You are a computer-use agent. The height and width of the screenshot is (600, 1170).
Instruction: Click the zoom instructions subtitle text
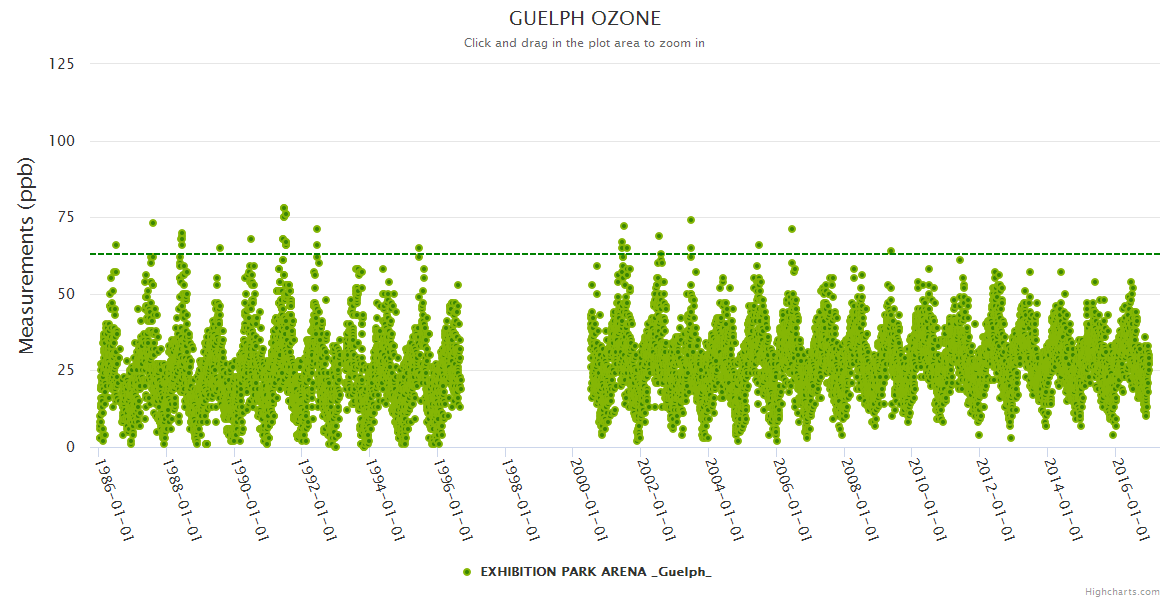(x=585, y=43)
